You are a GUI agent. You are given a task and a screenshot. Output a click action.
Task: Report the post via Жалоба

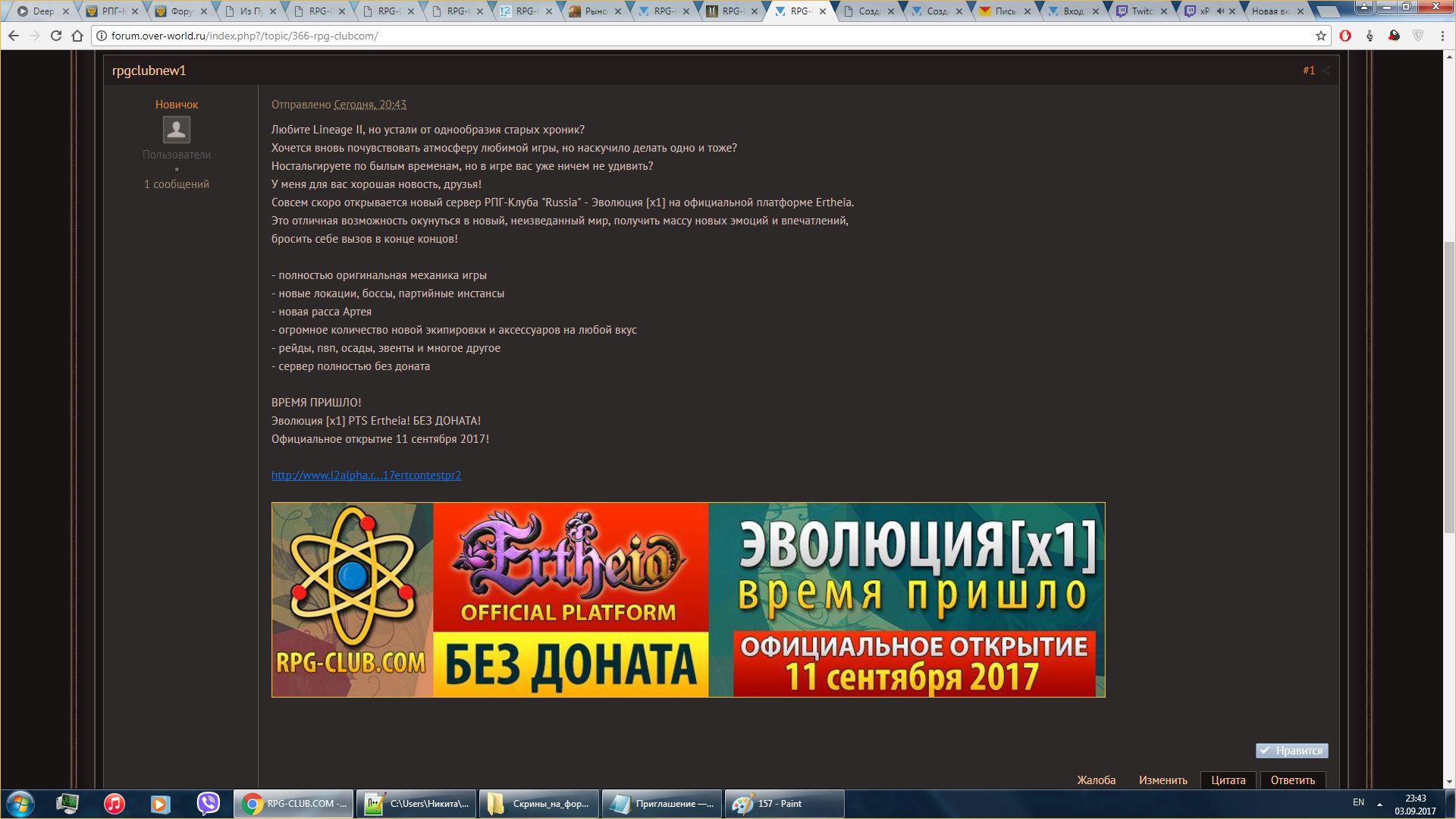pyautogui.click(x=1096, y=780)
